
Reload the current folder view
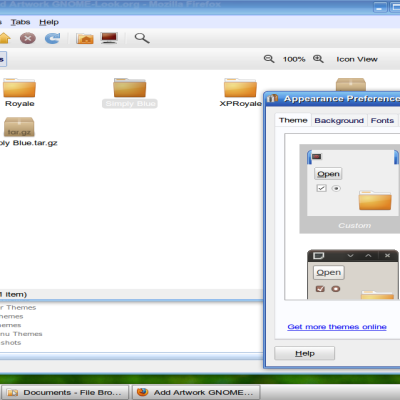click(53, 38)
